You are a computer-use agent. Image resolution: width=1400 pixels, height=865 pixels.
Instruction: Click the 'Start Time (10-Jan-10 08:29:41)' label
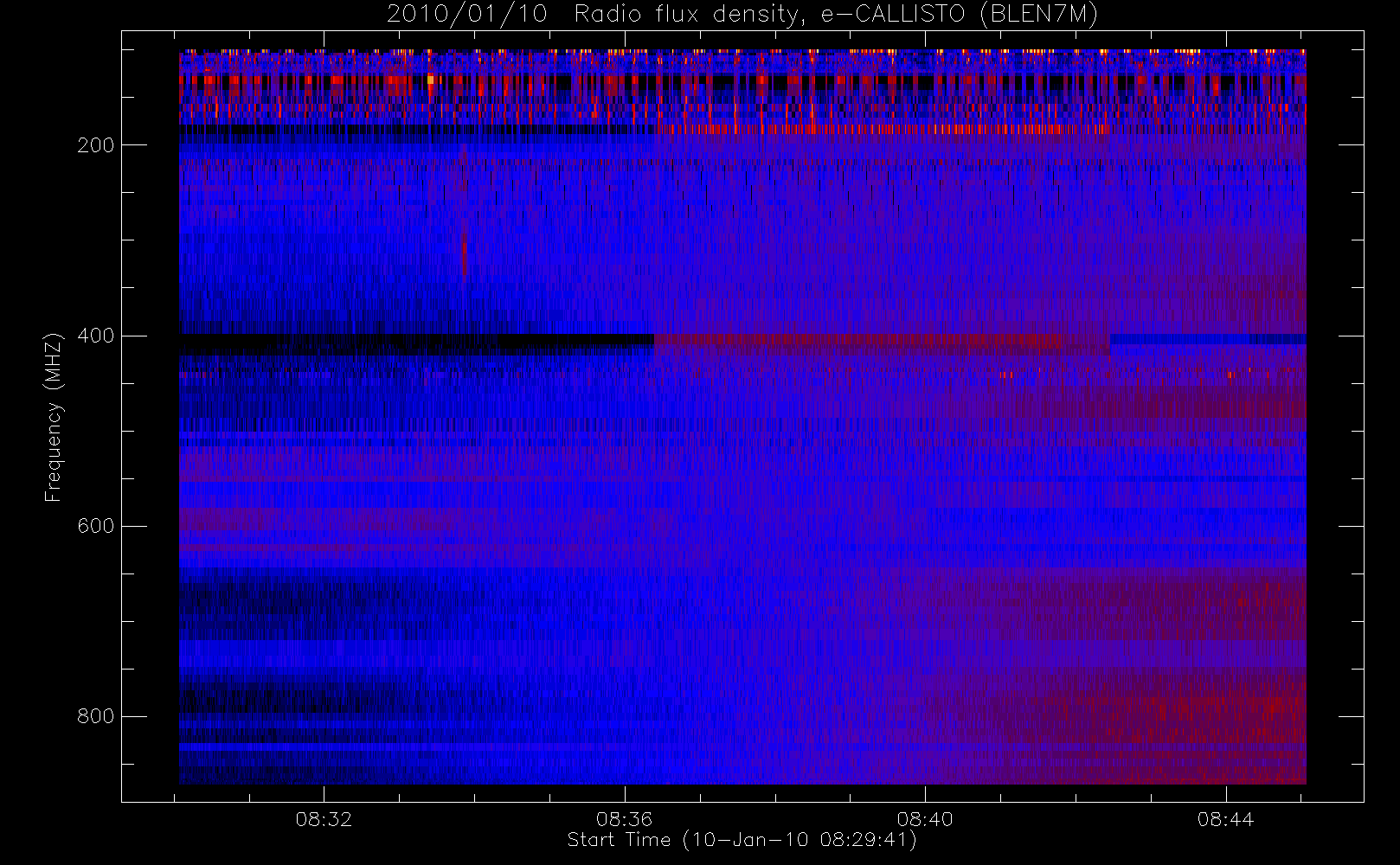[742, 840]
